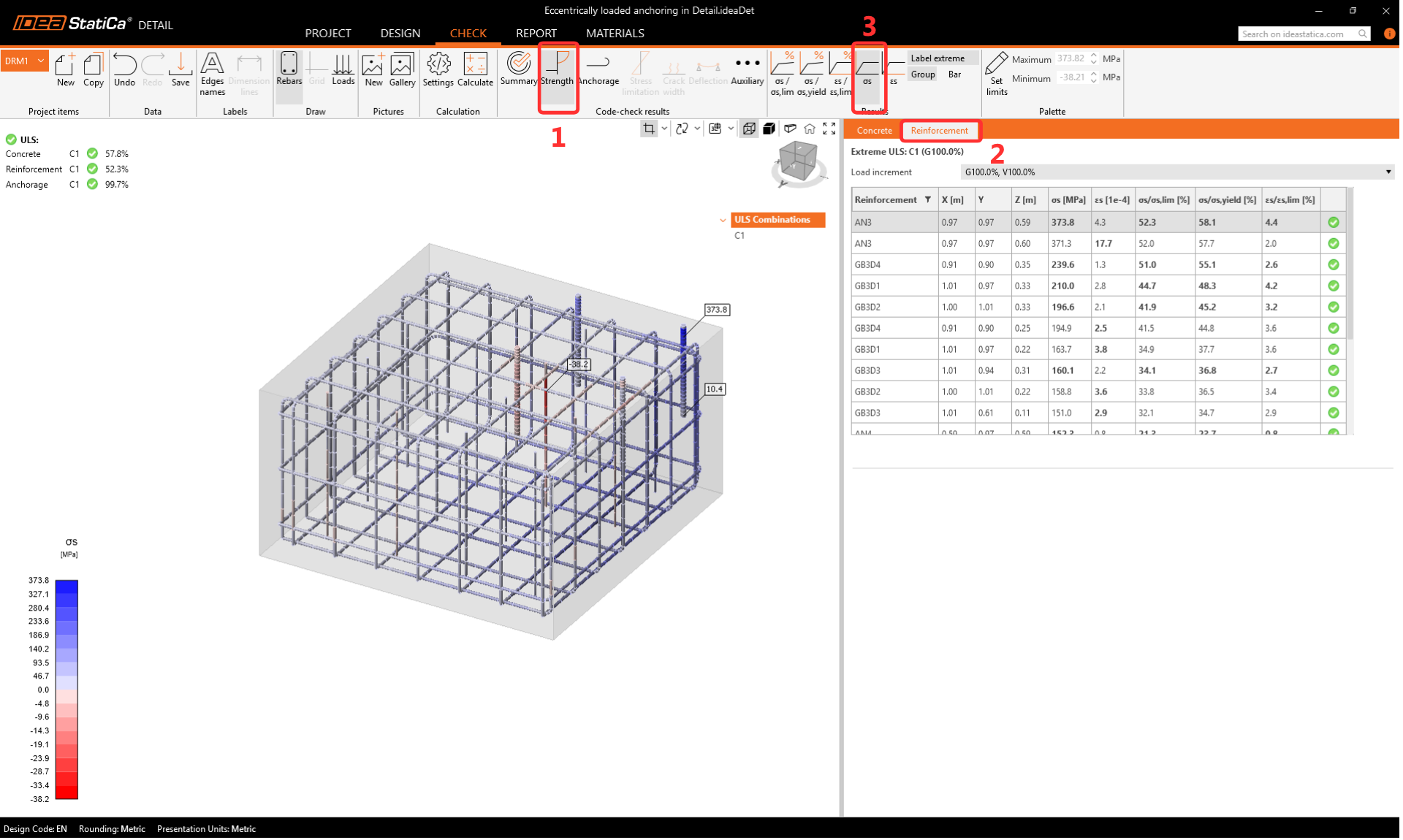The width and height of the screenshot is (1403, 840).
Task: Click the Summary results button
Action: click(x=518, y=69)
